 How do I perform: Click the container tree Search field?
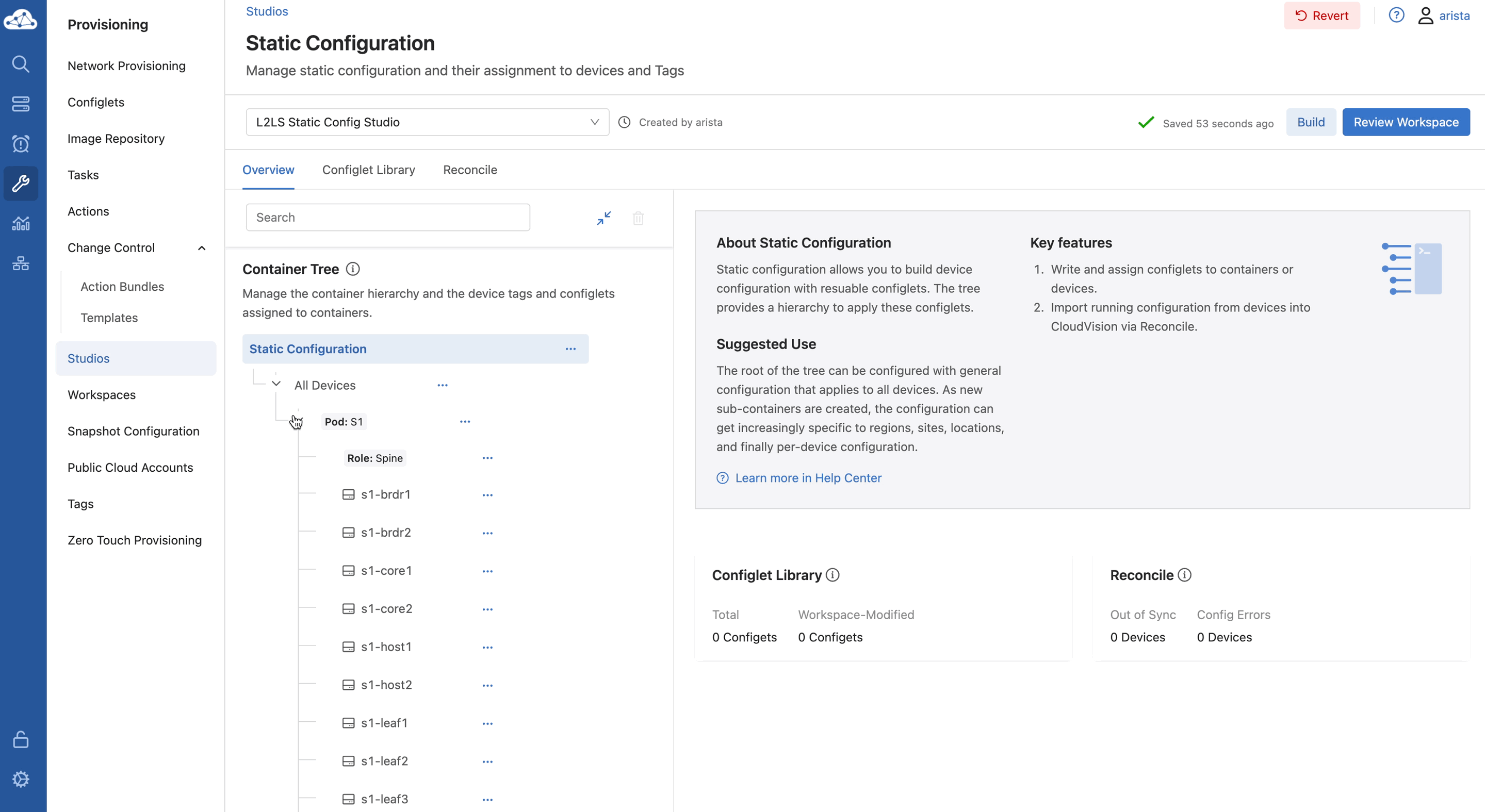pos(387,217)
